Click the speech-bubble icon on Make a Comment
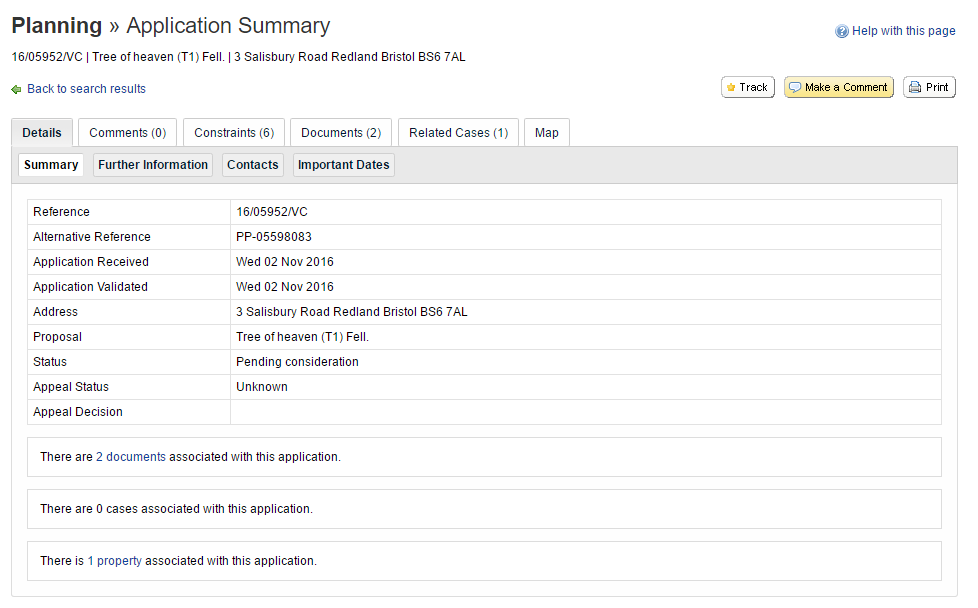Screen dimensions: 978x608 796,87
